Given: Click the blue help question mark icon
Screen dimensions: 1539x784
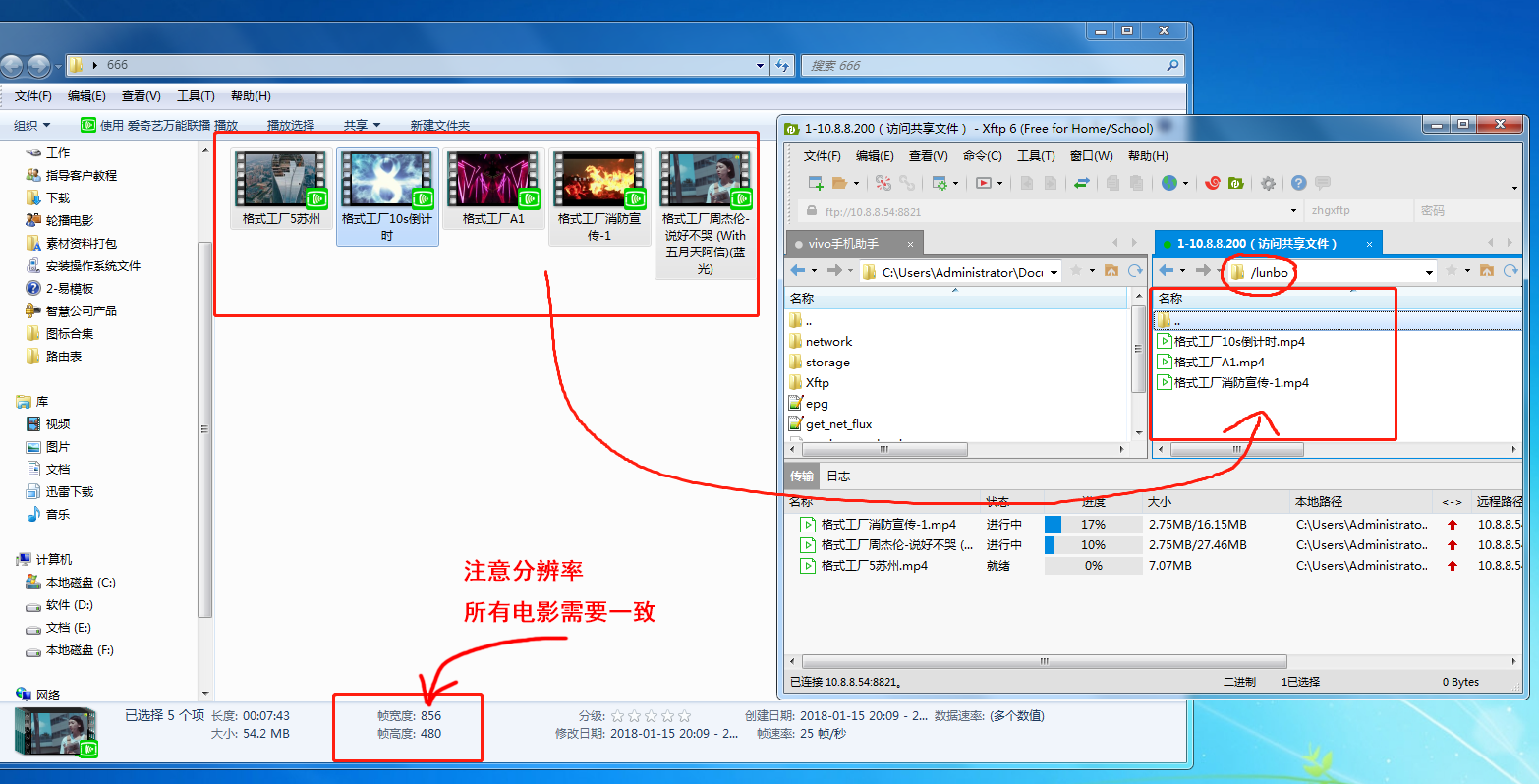Looking at the screenshot, I should [x=1298, y=183].
